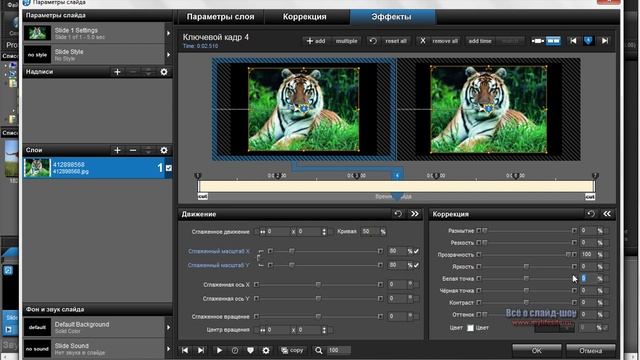
Task: Select layer 412898568.jpg thumbnail
Action: tap(37, 168)
